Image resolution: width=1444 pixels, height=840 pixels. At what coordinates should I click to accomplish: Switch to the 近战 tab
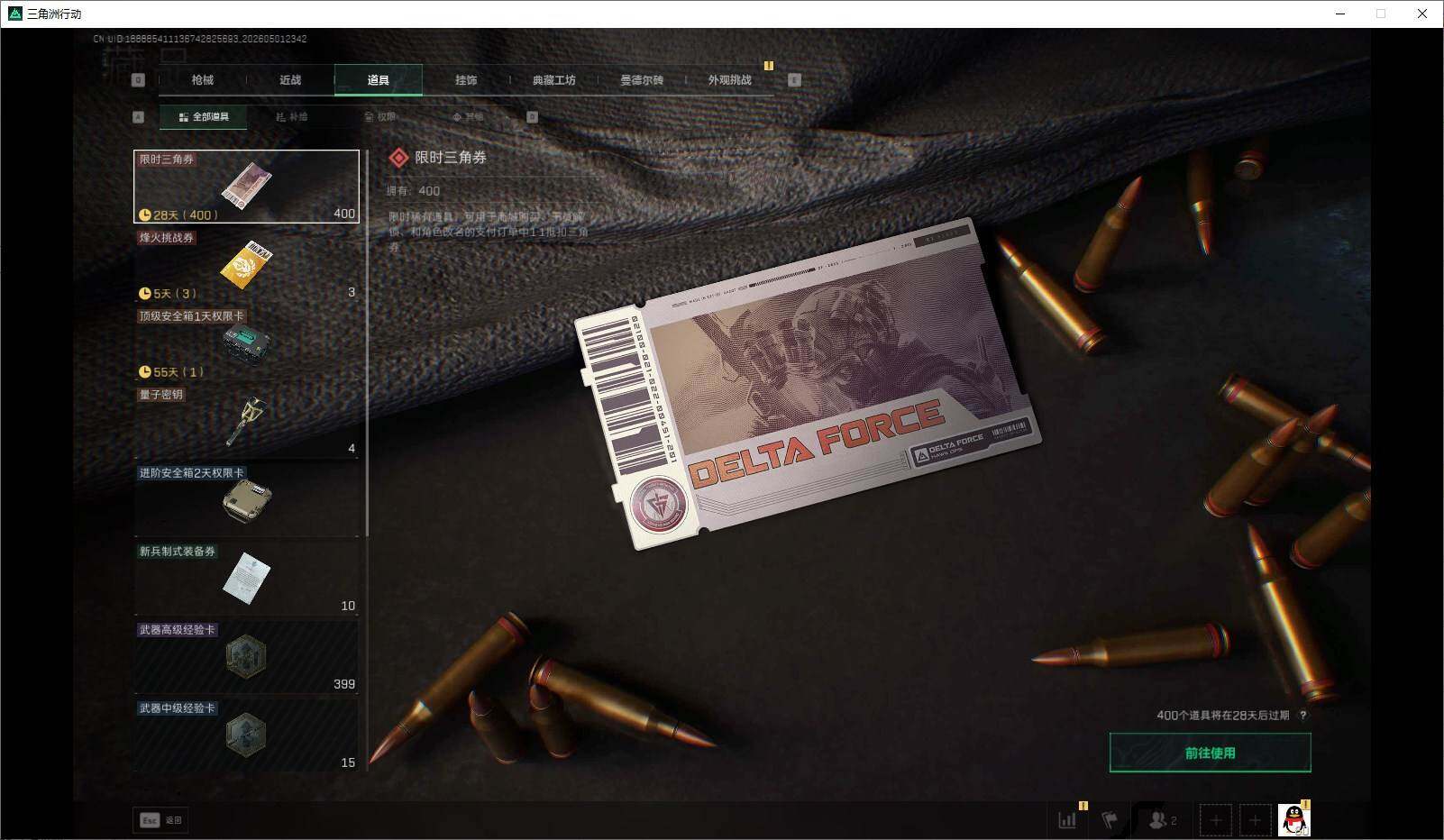[290, 80]
